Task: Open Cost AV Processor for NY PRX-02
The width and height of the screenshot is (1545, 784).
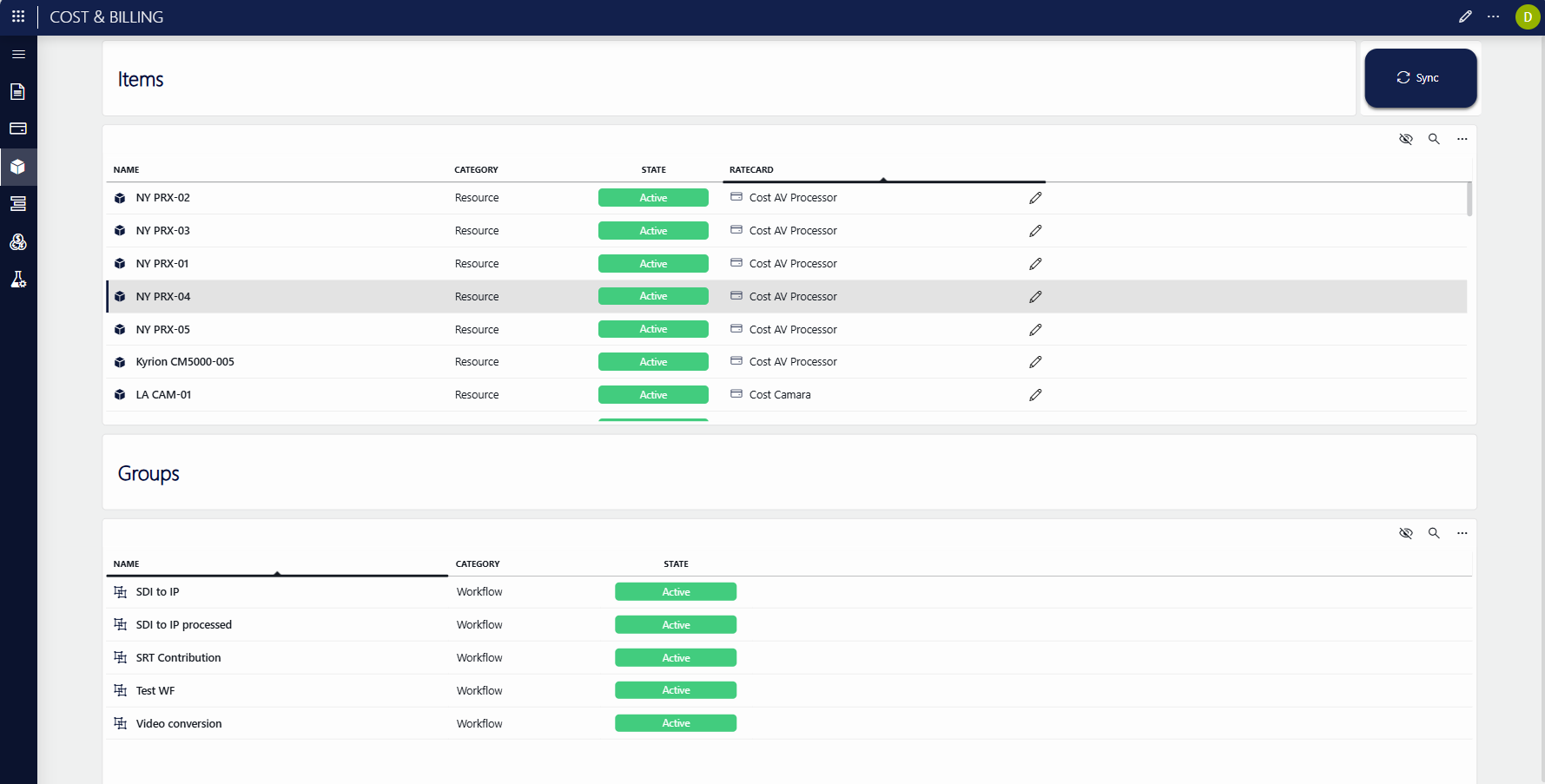Action: pyautogui.click(x=793, y=198)
